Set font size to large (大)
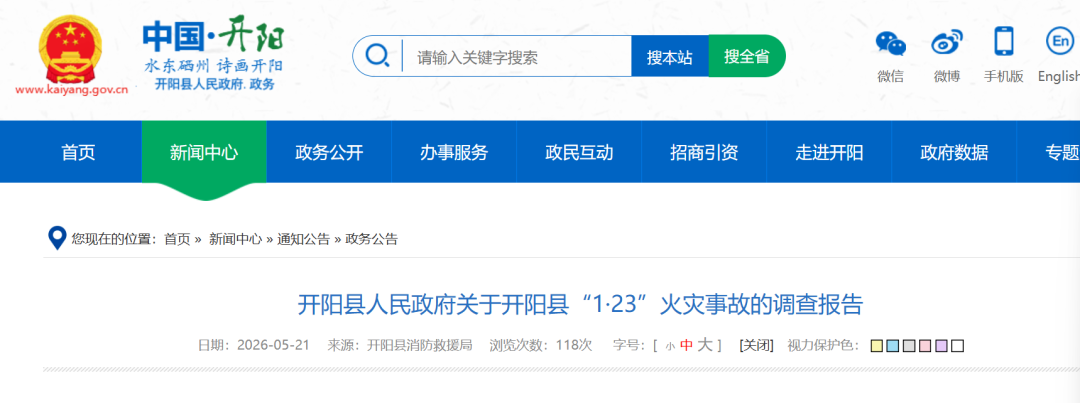 (705, 345)
